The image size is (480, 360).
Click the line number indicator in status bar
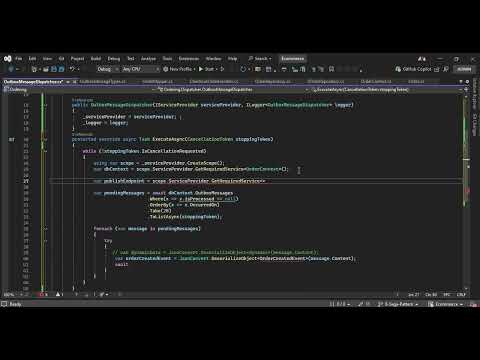click(x=414, y=295)
